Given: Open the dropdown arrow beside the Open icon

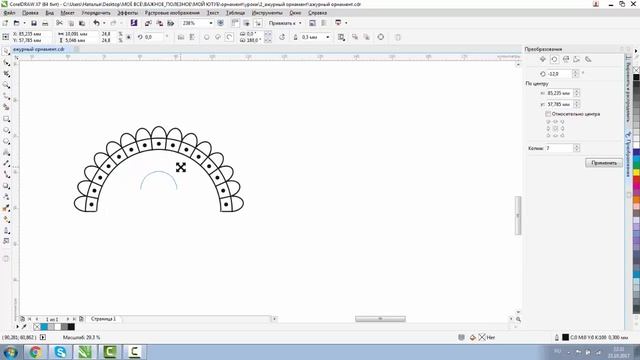Looking at the screenshot, I should click(24, 23).
